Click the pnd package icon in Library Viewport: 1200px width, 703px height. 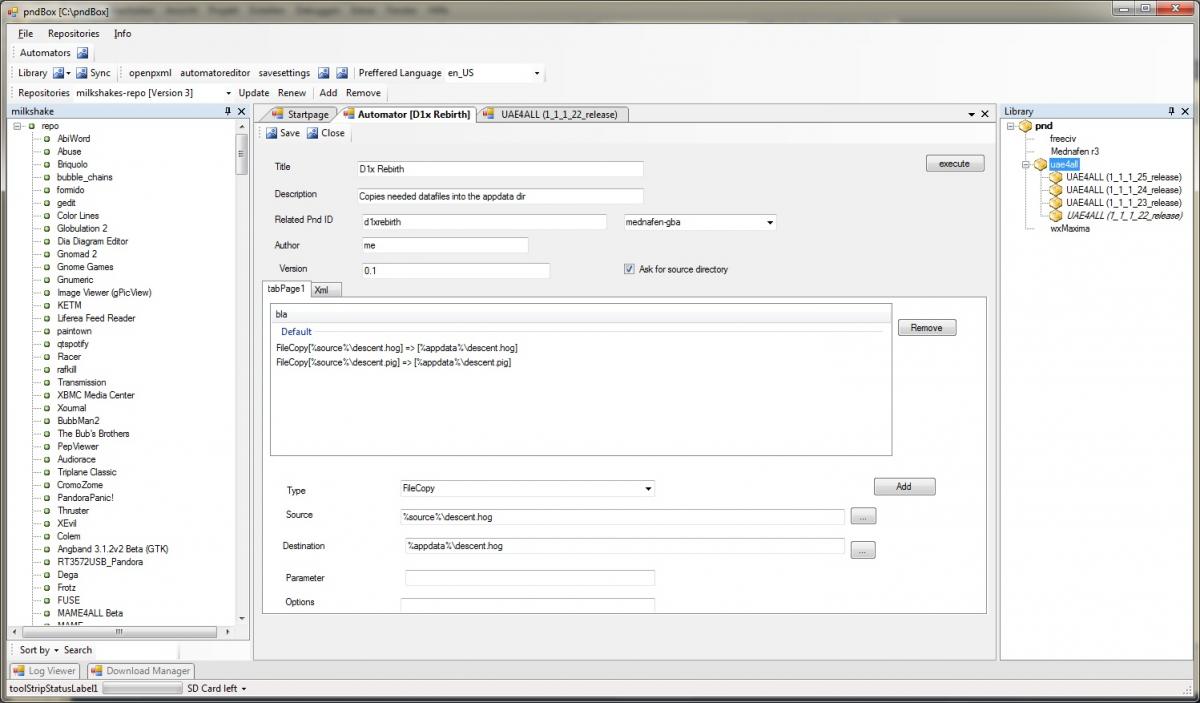coord(1026,126)
